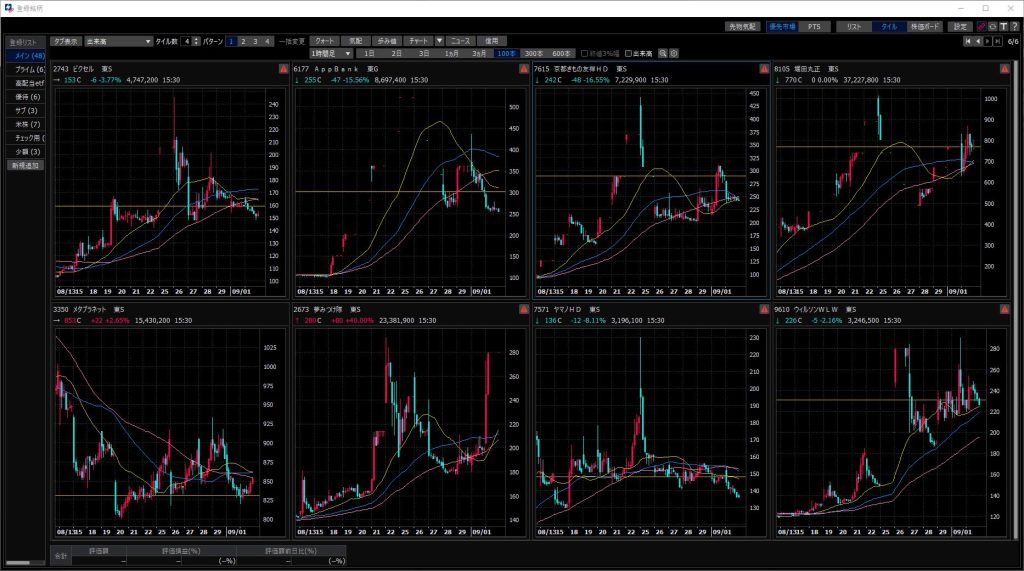Image resolution: width=1024 pixels, height=571 pixels.
Task: Click the red alert icon on the 2743 ピクセル chart
Action: point(282,69)
